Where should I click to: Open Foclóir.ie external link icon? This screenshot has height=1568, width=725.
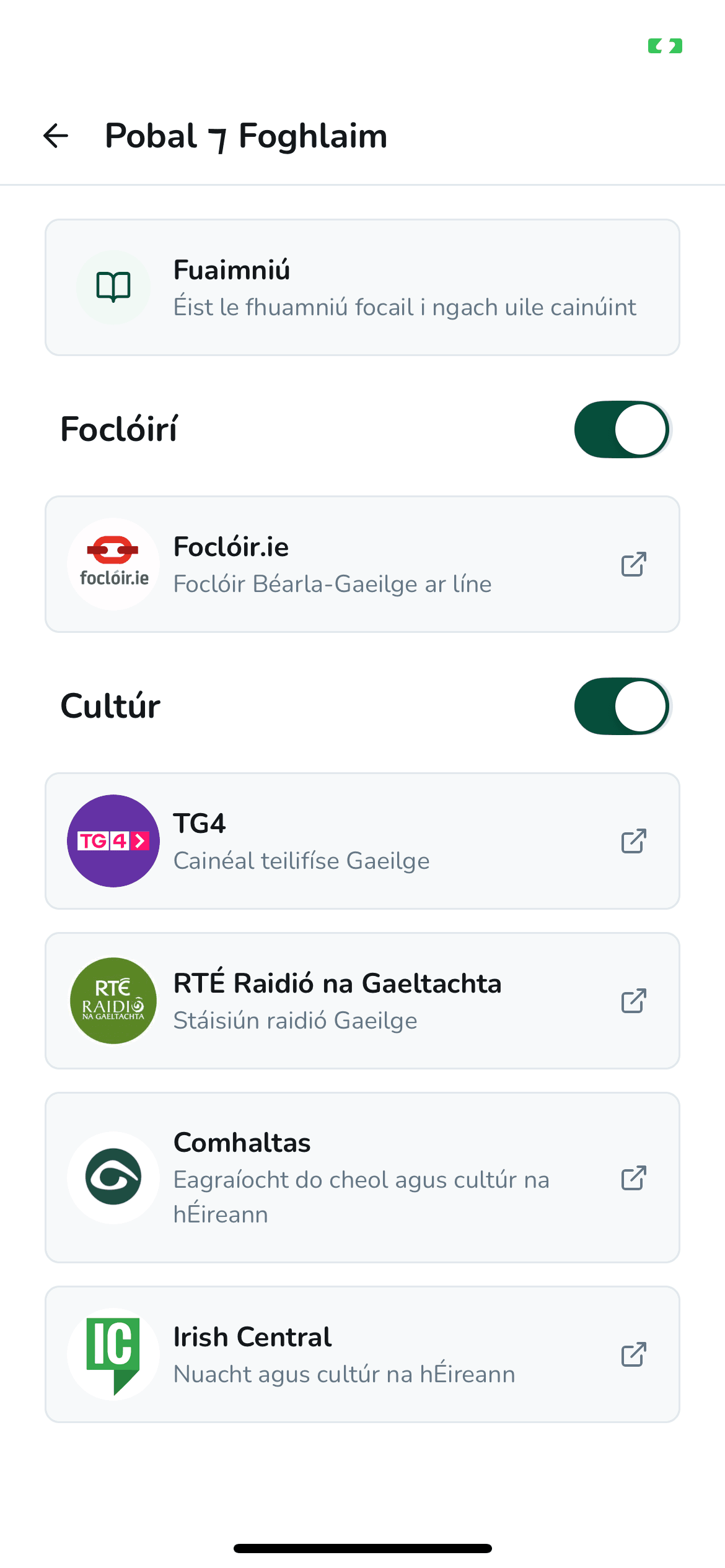634,564
